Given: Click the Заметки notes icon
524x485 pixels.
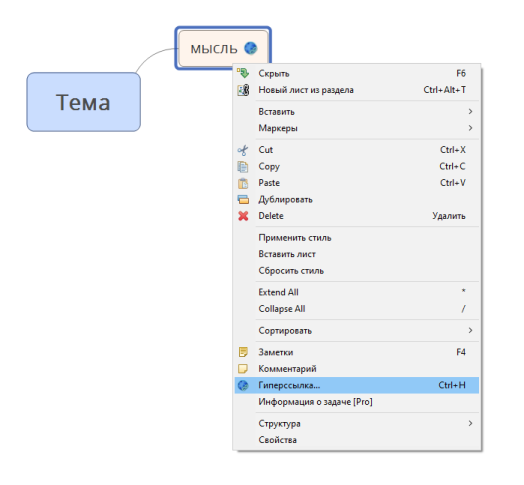Looking at the screenshot, I should point(243,352).
